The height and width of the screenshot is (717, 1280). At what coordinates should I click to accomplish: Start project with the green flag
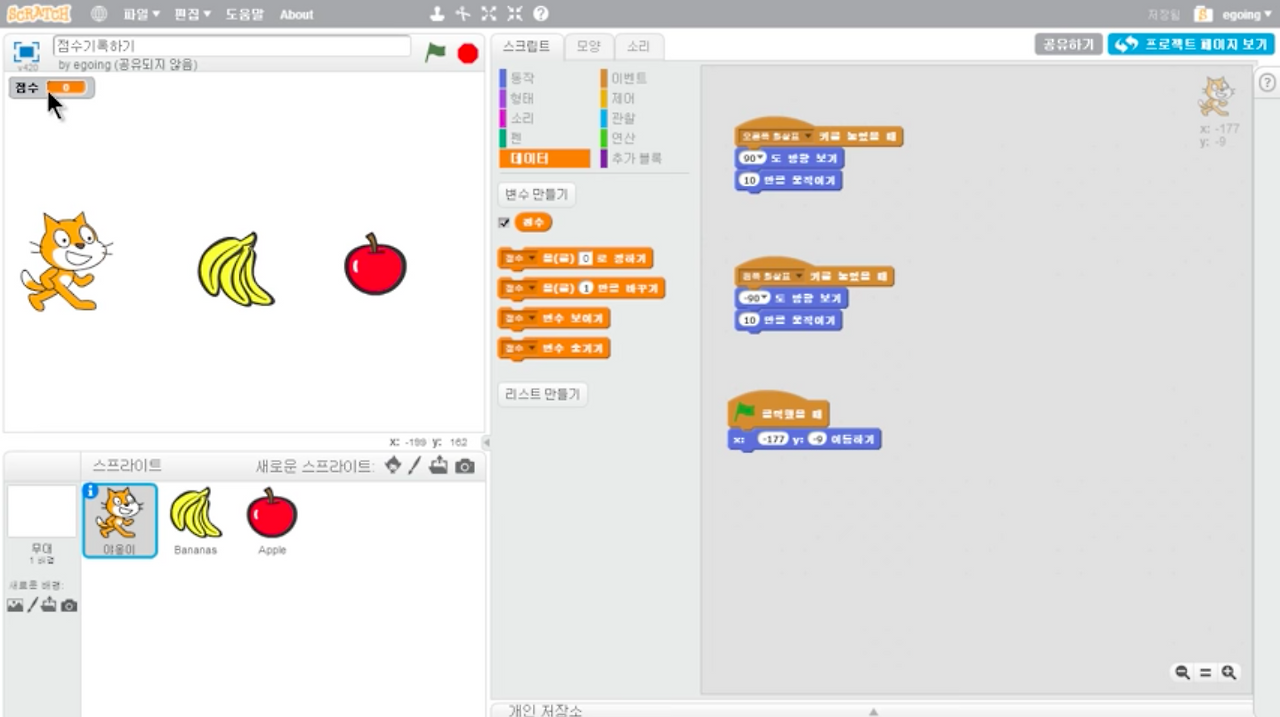click(435, 53)
